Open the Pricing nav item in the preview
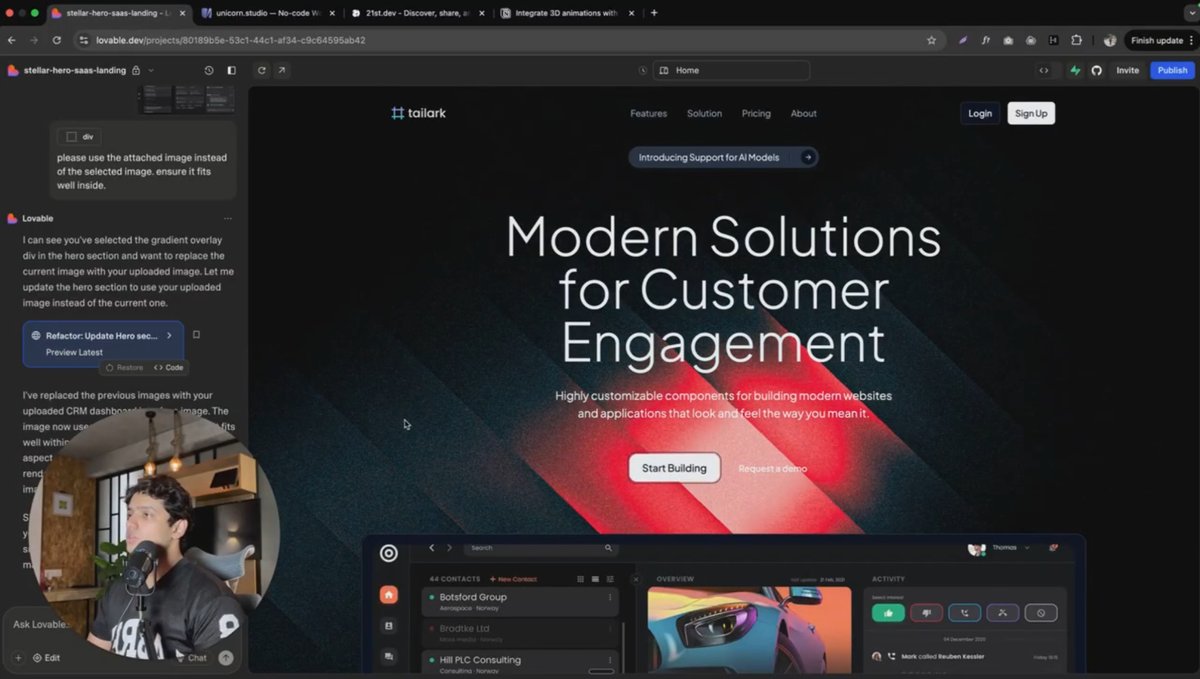 756,113
